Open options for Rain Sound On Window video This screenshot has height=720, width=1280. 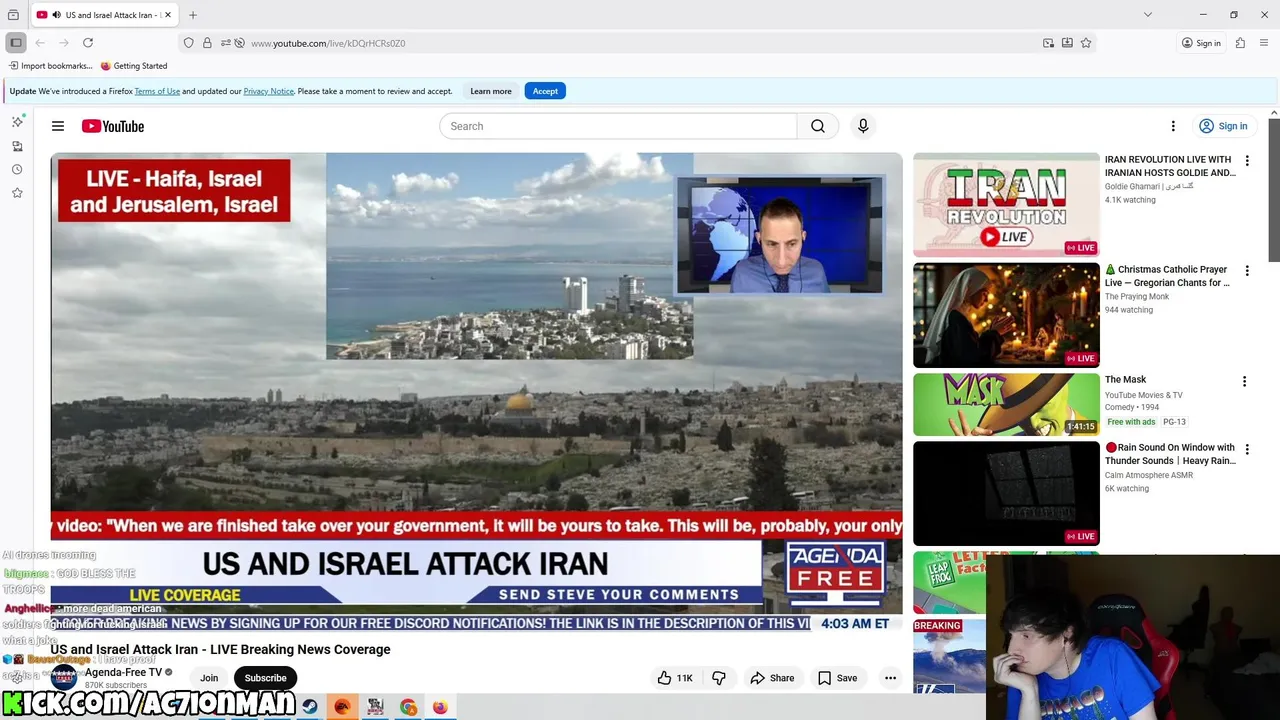pos(1247,449)
